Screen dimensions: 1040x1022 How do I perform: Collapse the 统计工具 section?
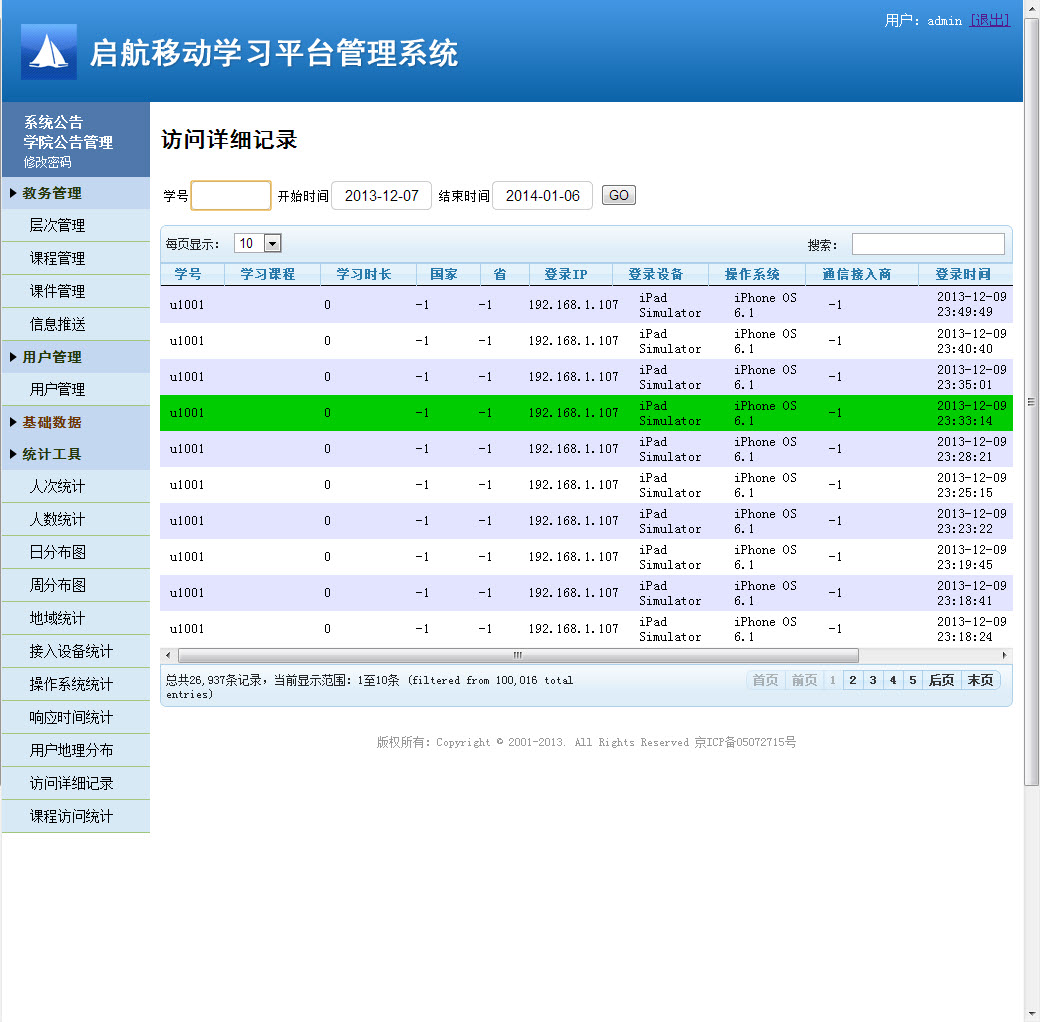(76, 454)
